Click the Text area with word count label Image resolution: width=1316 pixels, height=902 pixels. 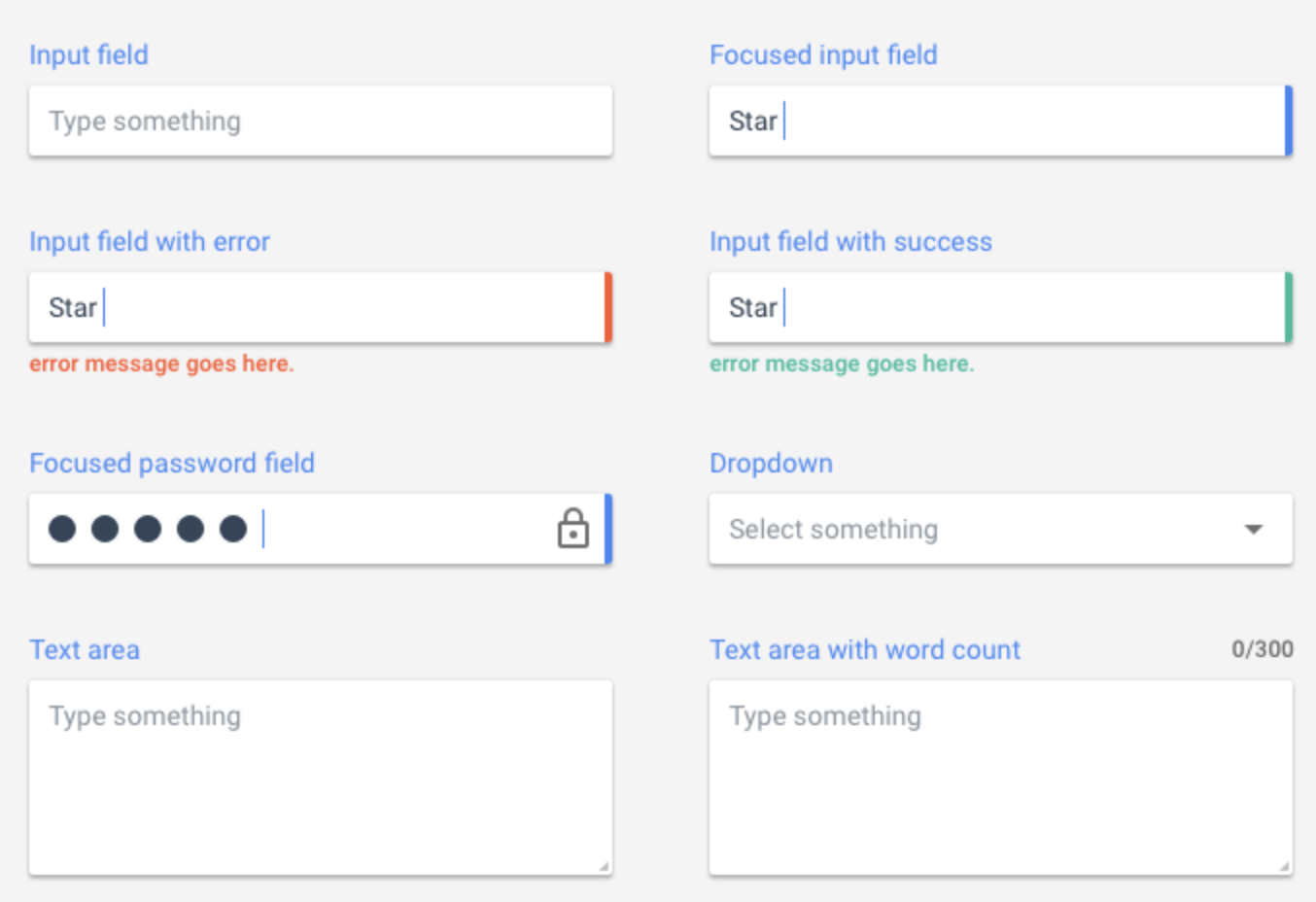pos(865,649)
